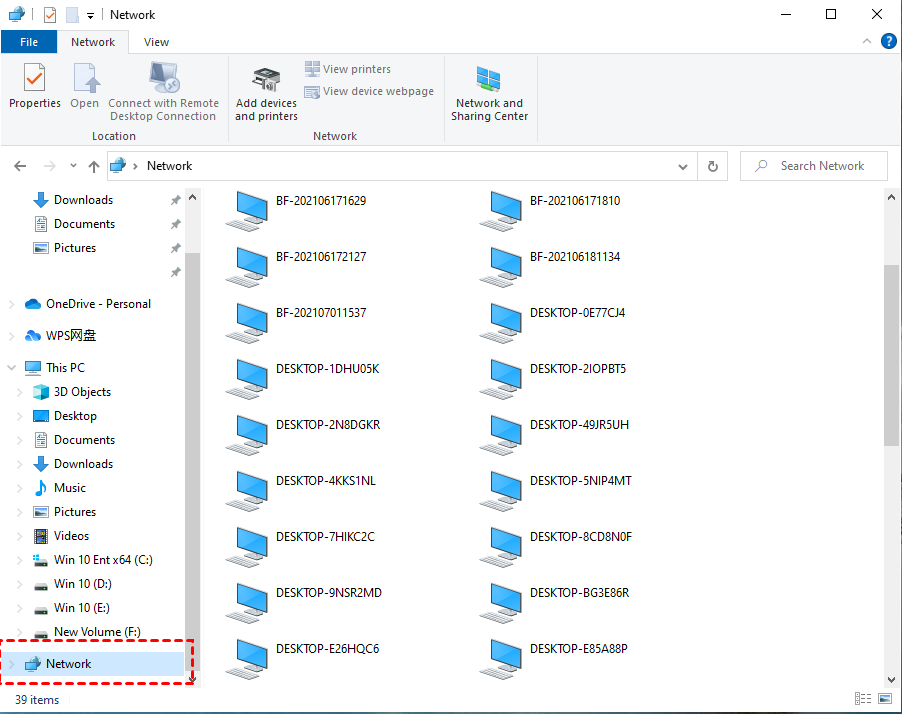Open the File menu

click(29, 42)
